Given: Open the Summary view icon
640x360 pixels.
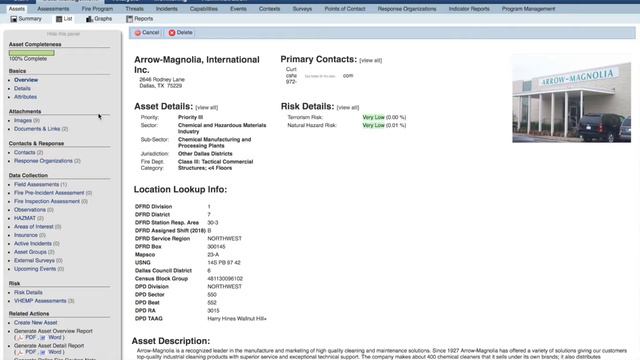Looking at the screenshot, I should coord(13,19).
